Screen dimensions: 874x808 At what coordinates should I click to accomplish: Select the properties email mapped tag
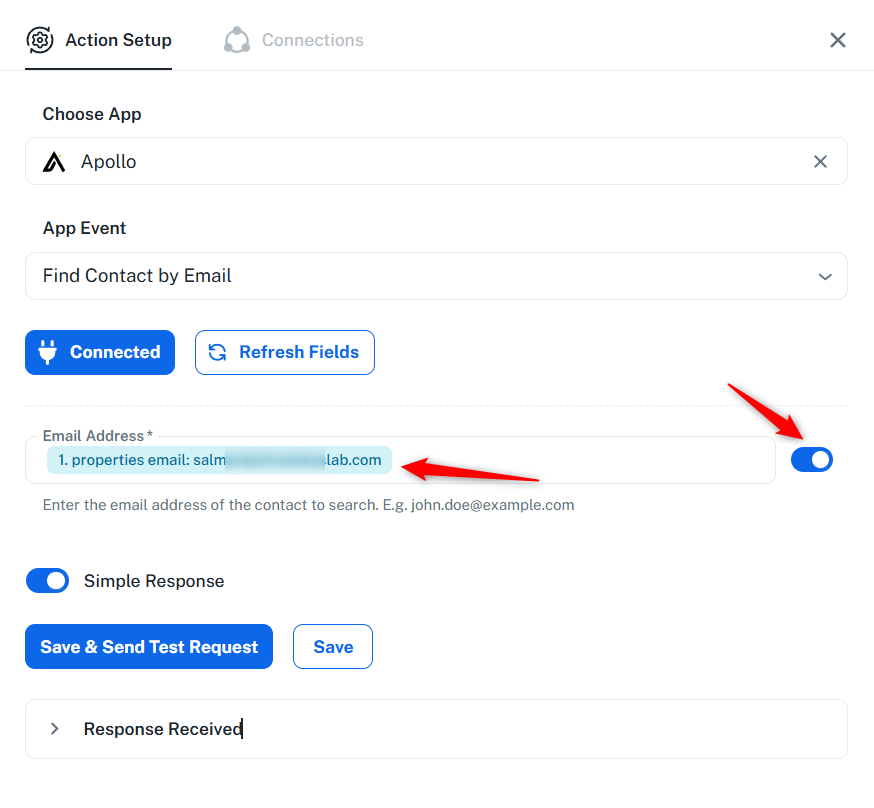point(220,460)
